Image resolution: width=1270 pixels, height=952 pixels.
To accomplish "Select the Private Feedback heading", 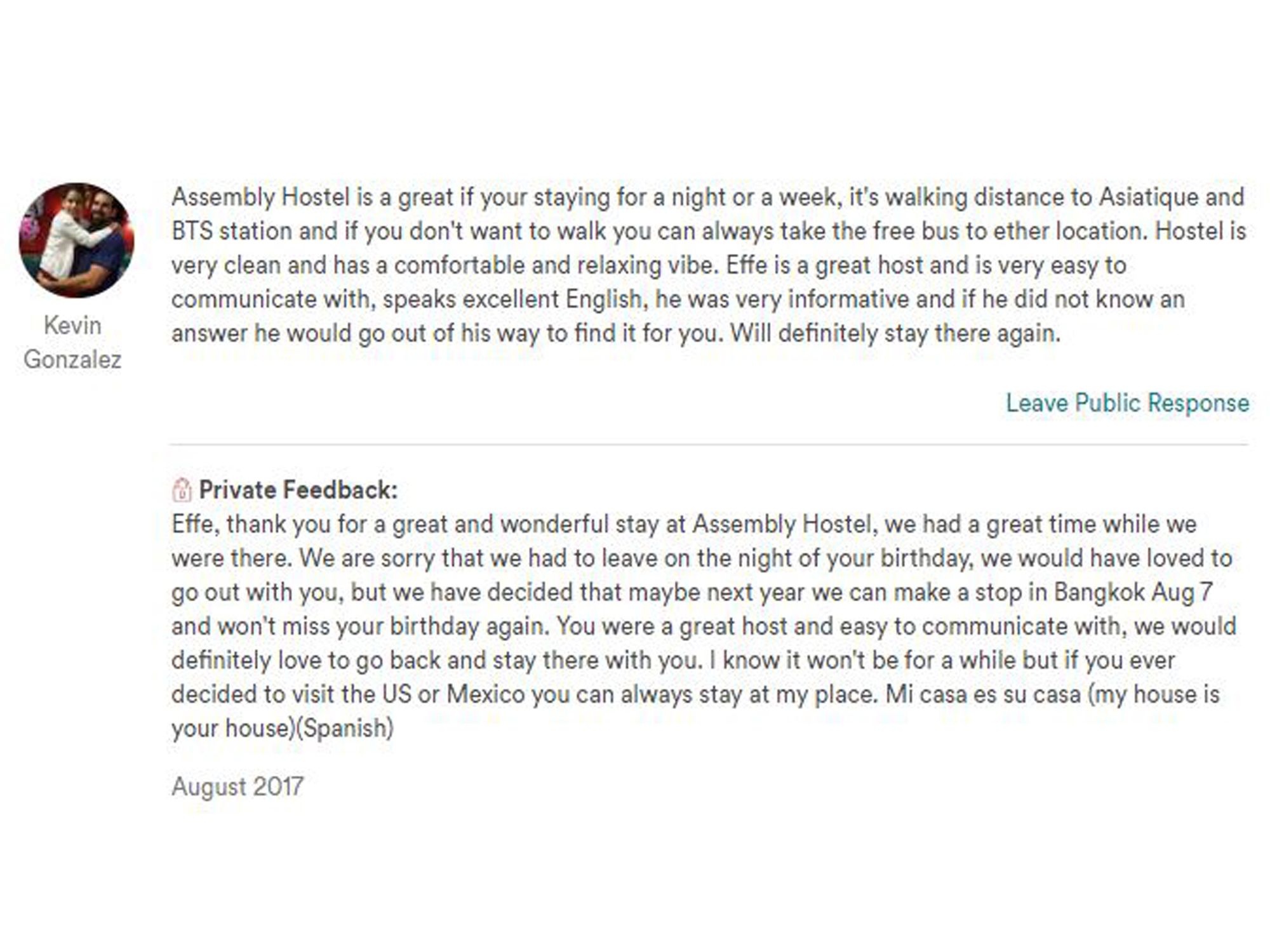I will [x=298, y=490].
